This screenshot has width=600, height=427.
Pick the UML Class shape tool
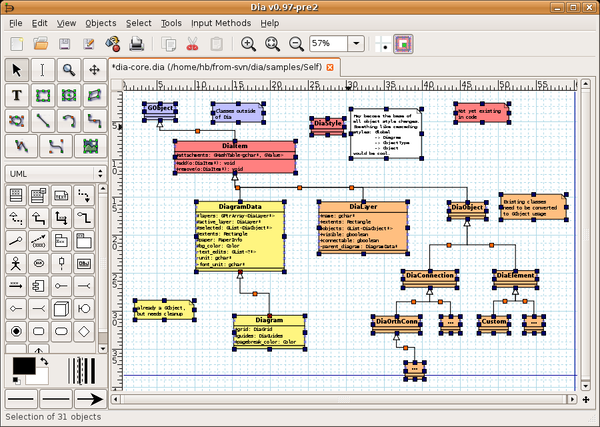click(x=17, y=195)
